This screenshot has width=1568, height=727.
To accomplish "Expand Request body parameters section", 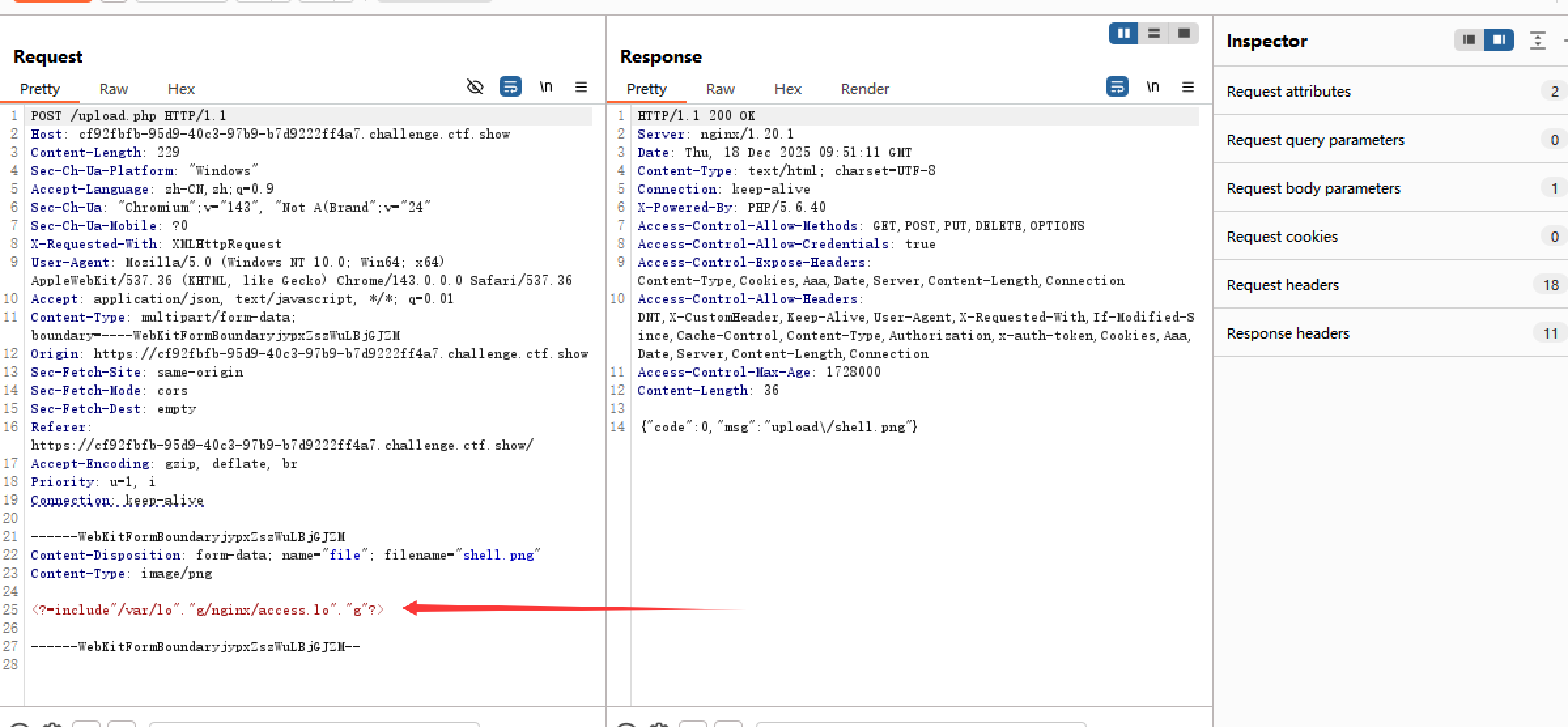I will (1313, 188).
